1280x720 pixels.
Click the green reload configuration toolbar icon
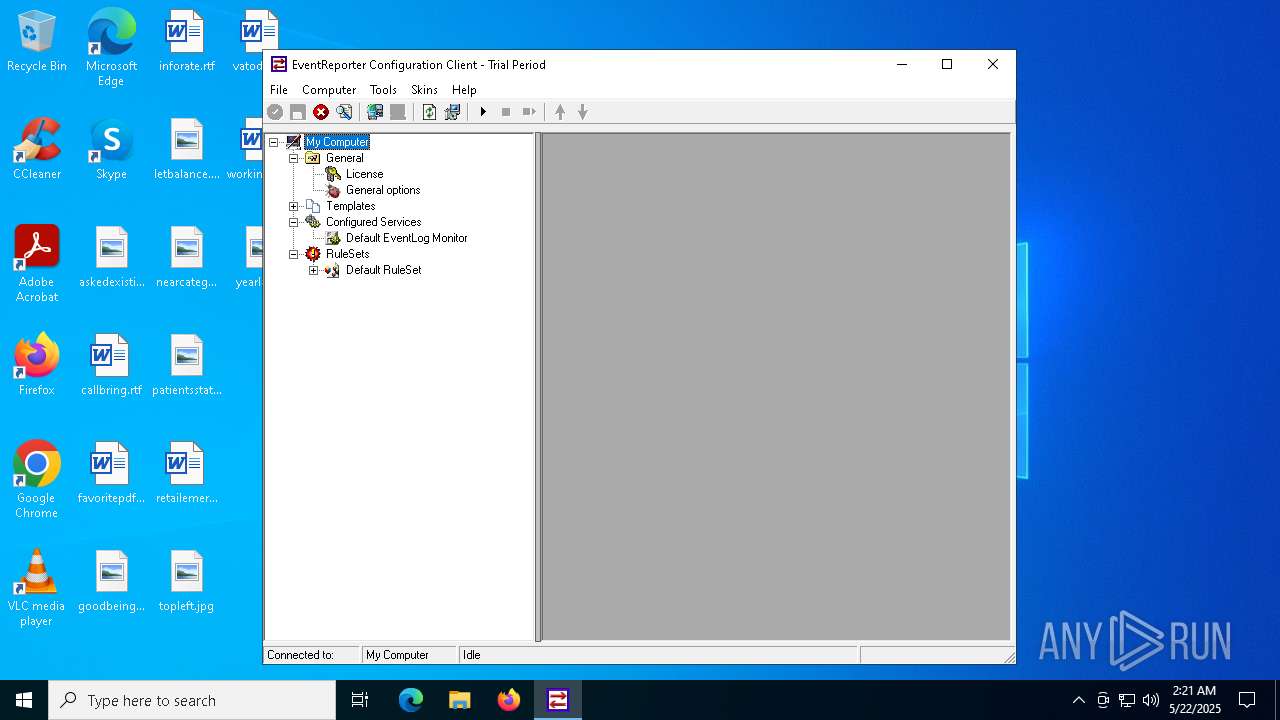[x=429, y=112]
